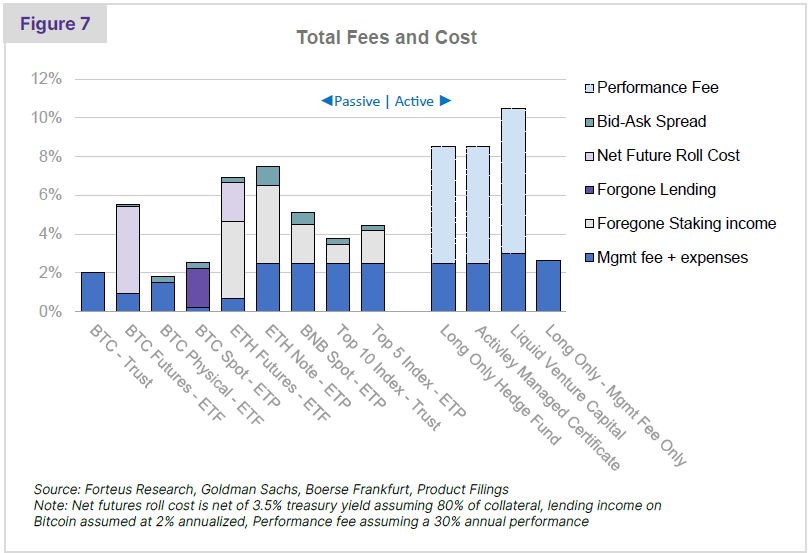This screenshot has width=808, height=553.
Task: Click the Mgmt fee + expenses legend swatch
Action: point(590,258)
